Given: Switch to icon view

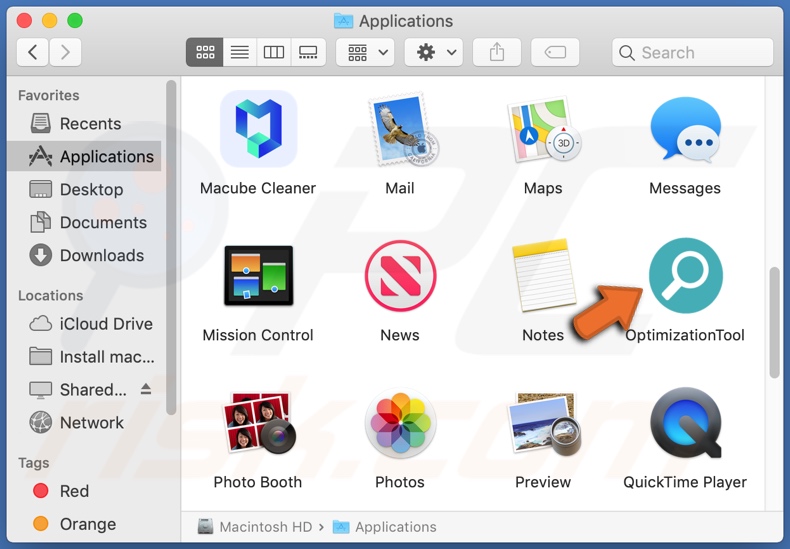Looking at the screenshot, I should click(x=205, y=52).
